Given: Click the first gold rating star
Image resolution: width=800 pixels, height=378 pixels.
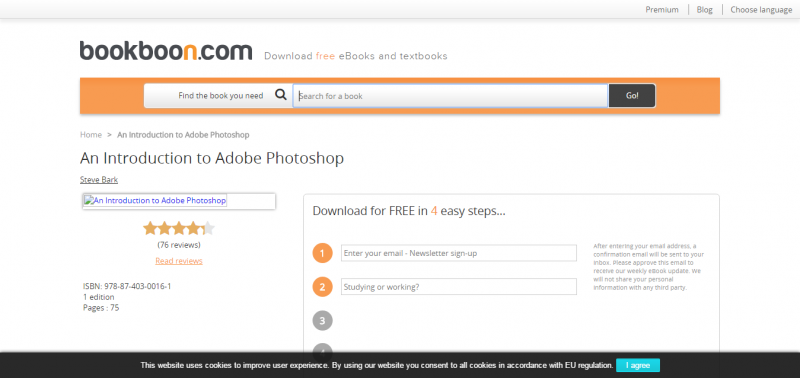Looking at the screenshot, I should (150, 228).
